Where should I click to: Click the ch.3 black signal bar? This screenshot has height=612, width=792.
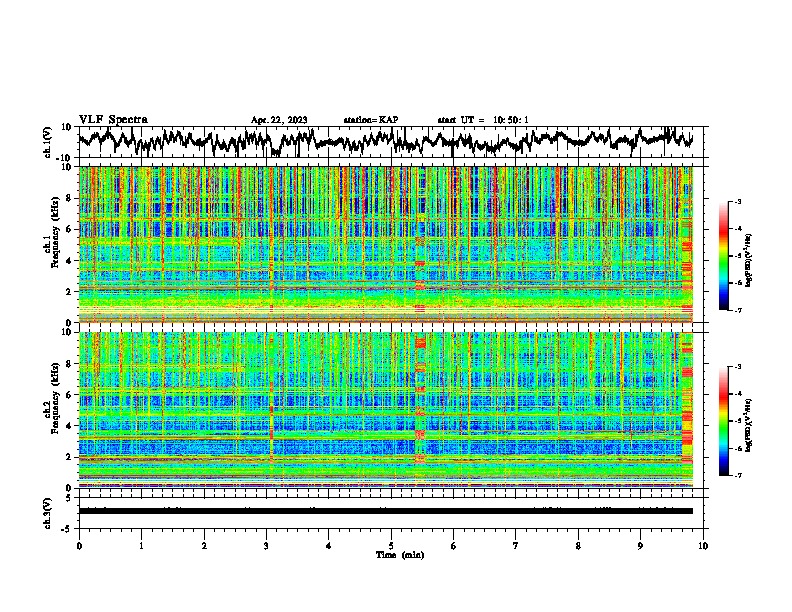[x=386, y=511]
